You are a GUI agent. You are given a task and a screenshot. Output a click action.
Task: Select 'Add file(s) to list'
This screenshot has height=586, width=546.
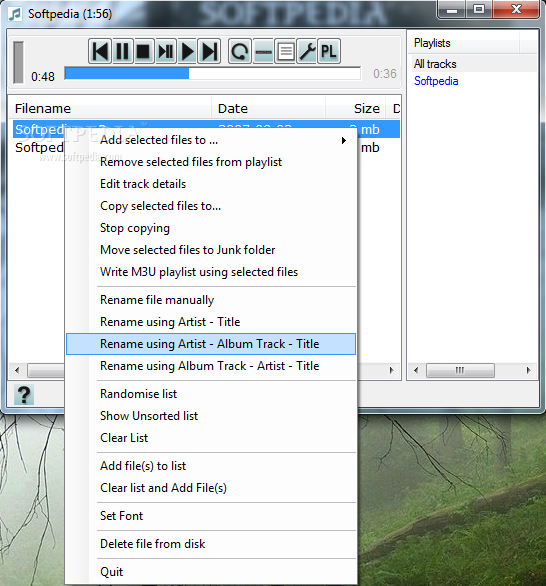(x=211, y=466)
